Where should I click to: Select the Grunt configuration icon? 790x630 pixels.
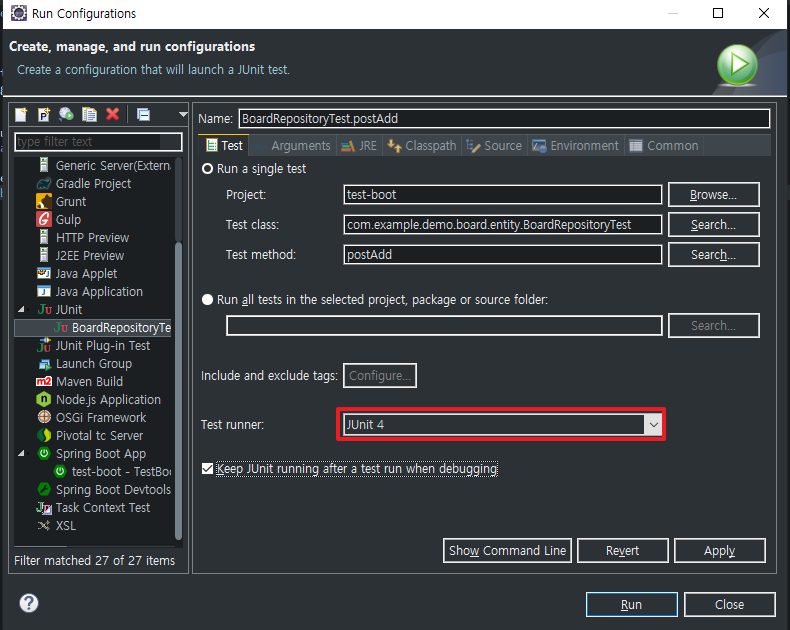click(x=44, y=202)
